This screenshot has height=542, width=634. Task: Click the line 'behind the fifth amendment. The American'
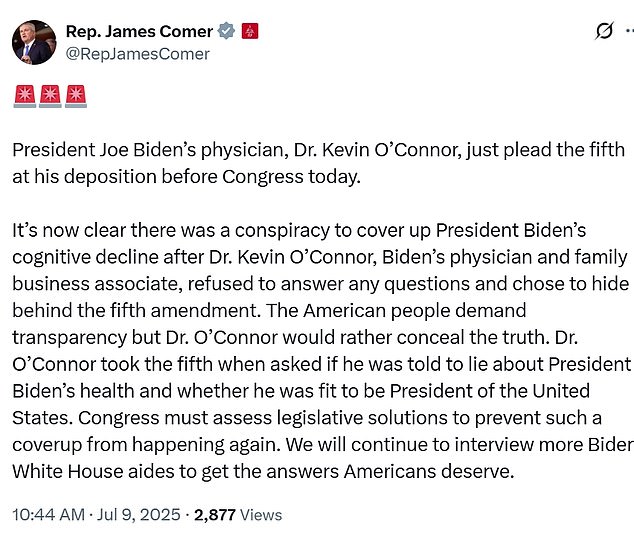[269, 311]
